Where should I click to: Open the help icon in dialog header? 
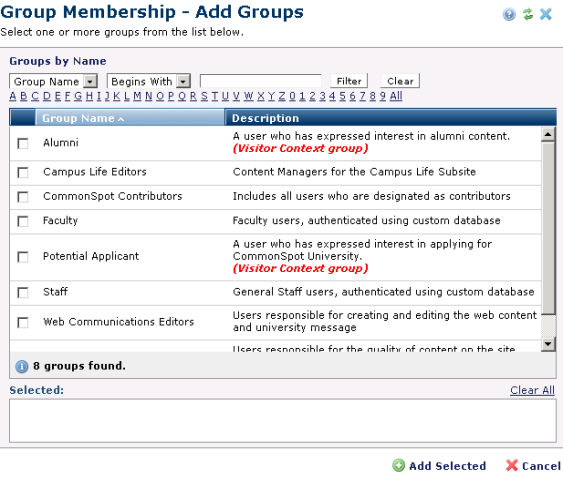point(509,14)
